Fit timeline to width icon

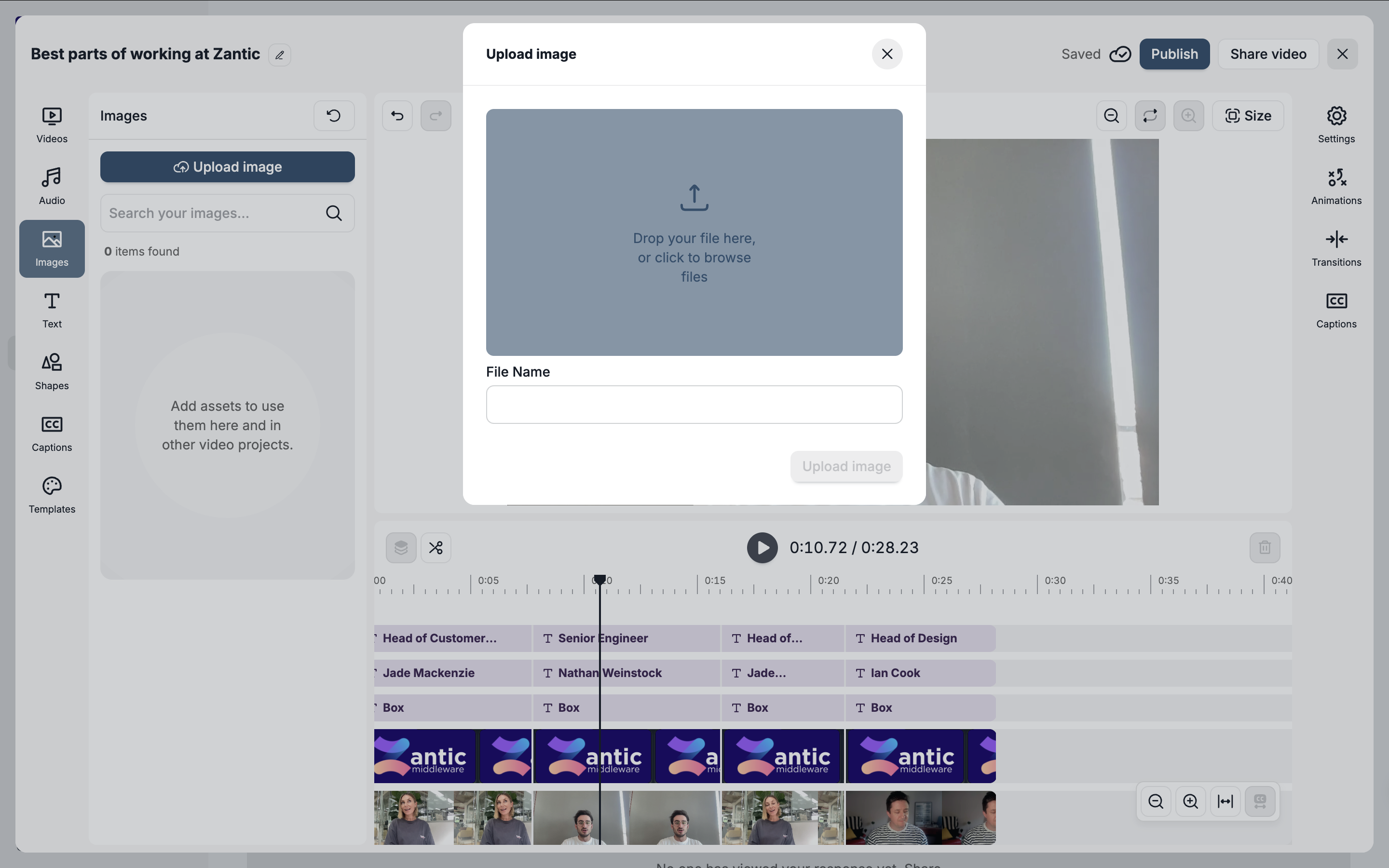[1225, 801]
